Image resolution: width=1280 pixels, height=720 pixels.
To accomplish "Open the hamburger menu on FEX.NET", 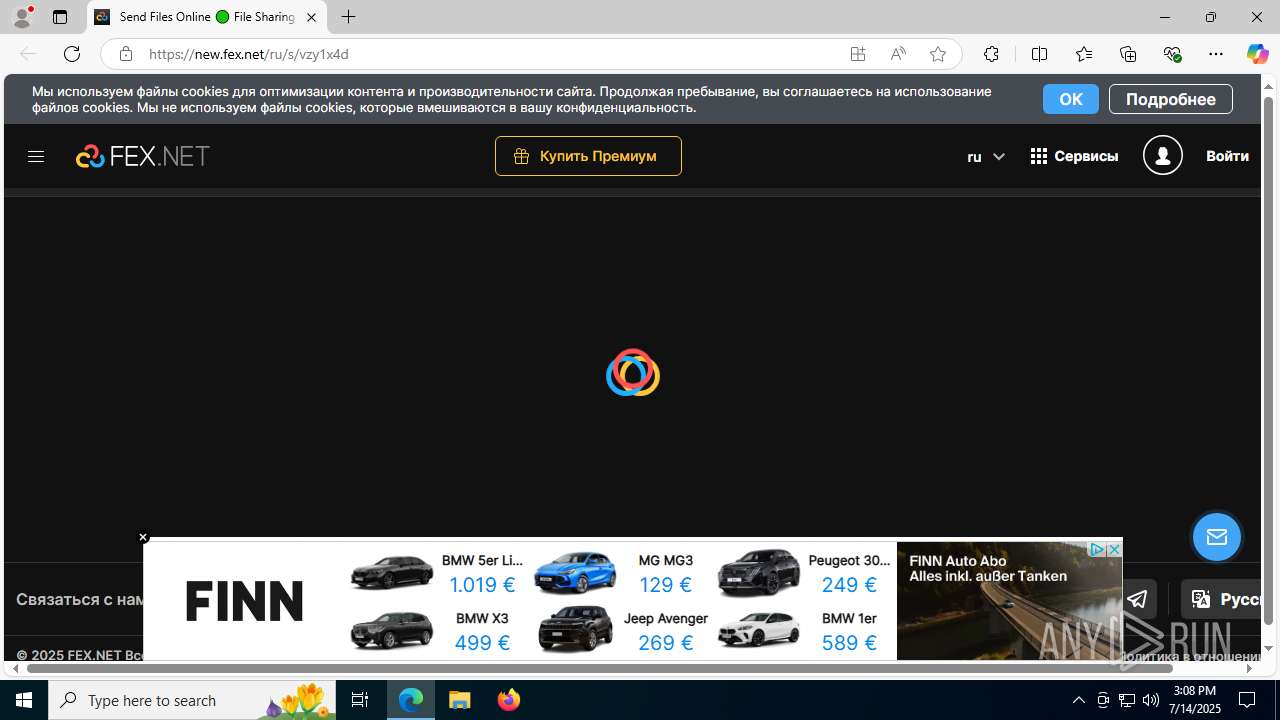I will [36, 156].
